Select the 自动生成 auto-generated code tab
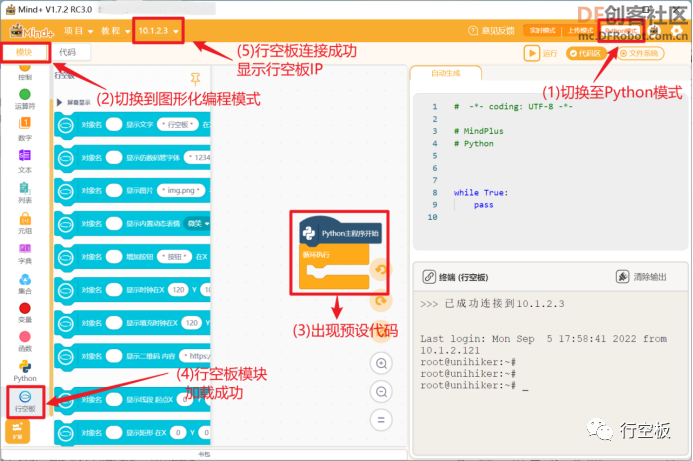This screenshot has width=693, height=461. click(x=446, y=73)
